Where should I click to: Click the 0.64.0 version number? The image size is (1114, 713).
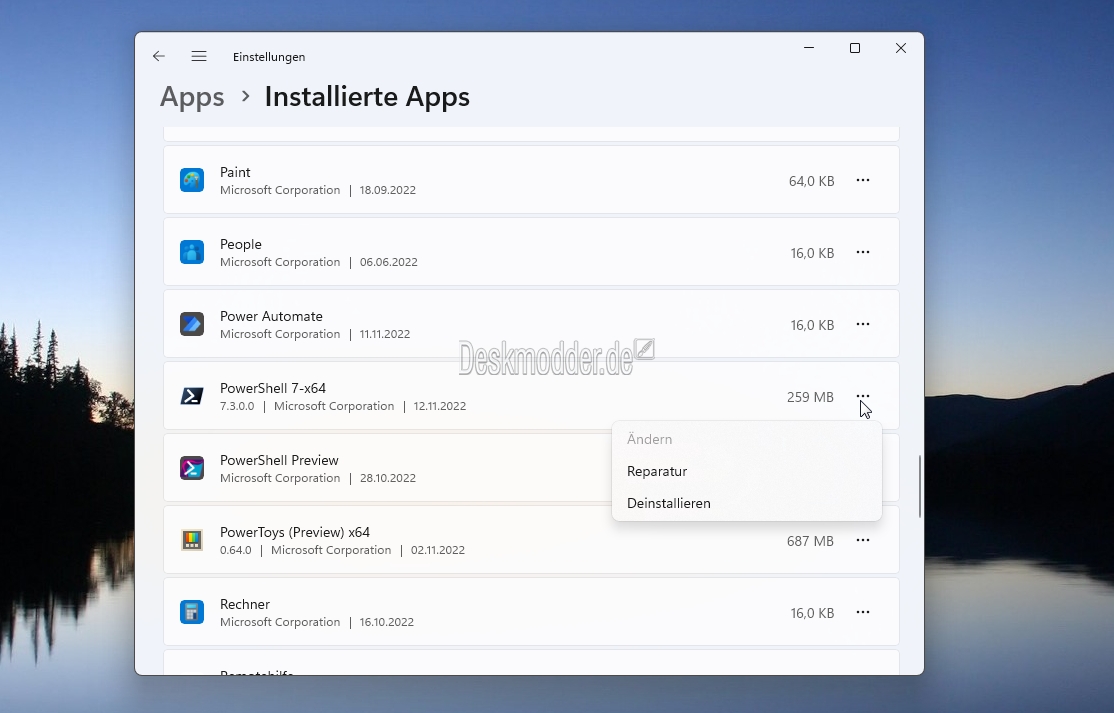236,550
